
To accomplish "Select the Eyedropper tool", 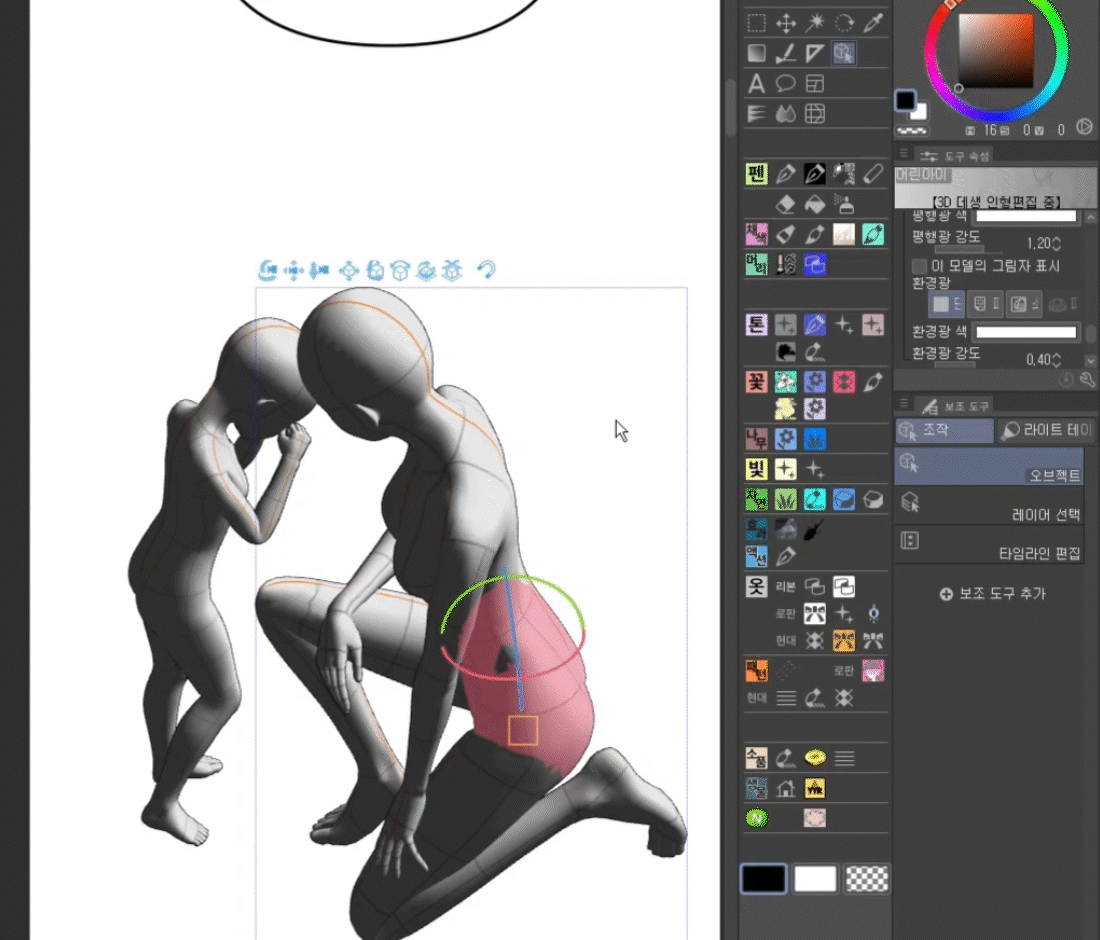I will [x=873, y=22].
